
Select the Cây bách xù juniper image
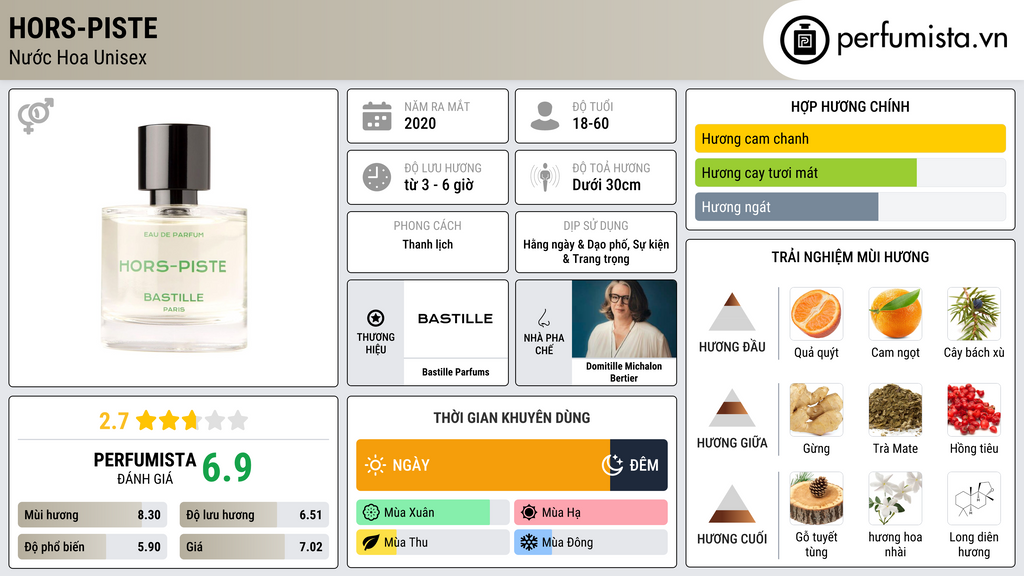974,313
